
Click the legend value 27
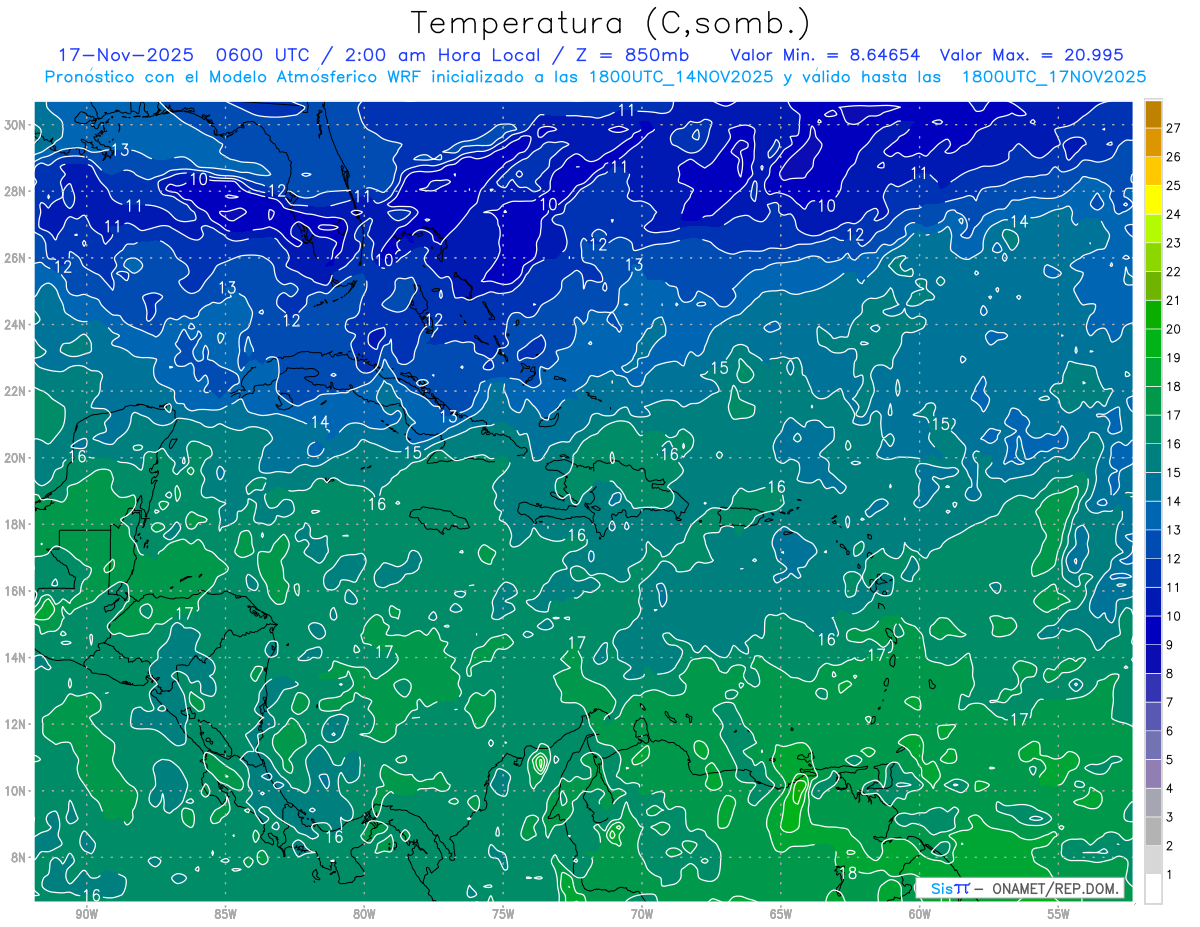[1173, 127]
